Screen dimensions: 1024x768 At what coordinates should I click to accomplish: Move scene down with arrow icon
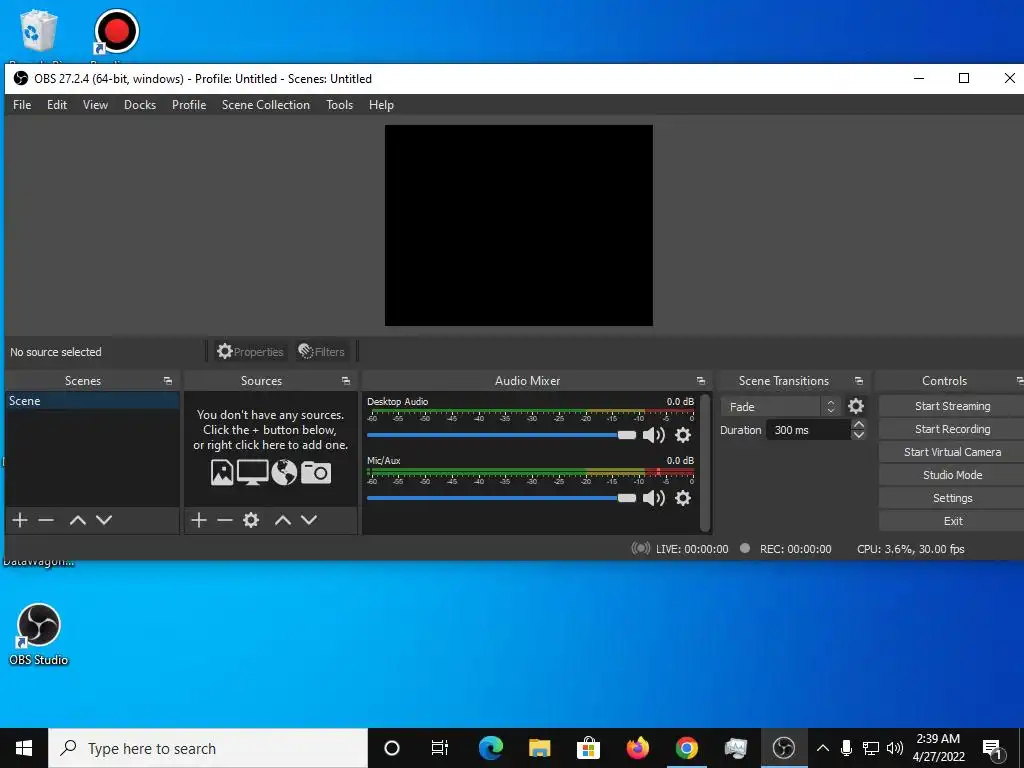(104, 520)
